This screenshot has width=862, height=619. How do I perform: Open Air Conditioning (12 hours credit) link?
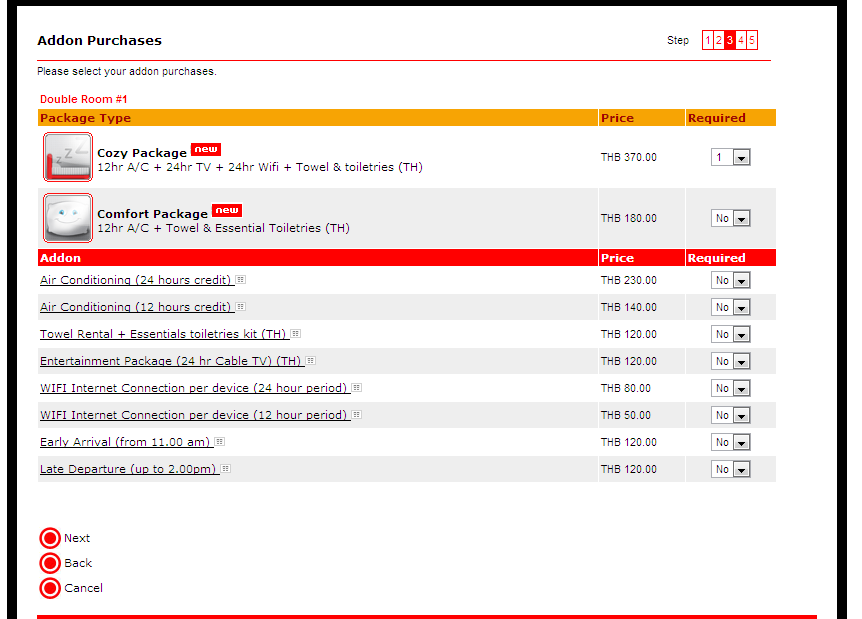[x=135, y=307]
